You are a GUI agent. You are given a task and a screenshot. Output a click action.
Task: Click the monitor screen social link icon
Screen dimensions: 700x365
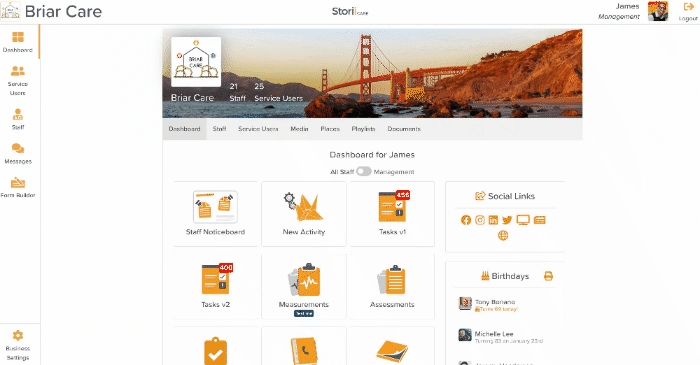(523, 220)
